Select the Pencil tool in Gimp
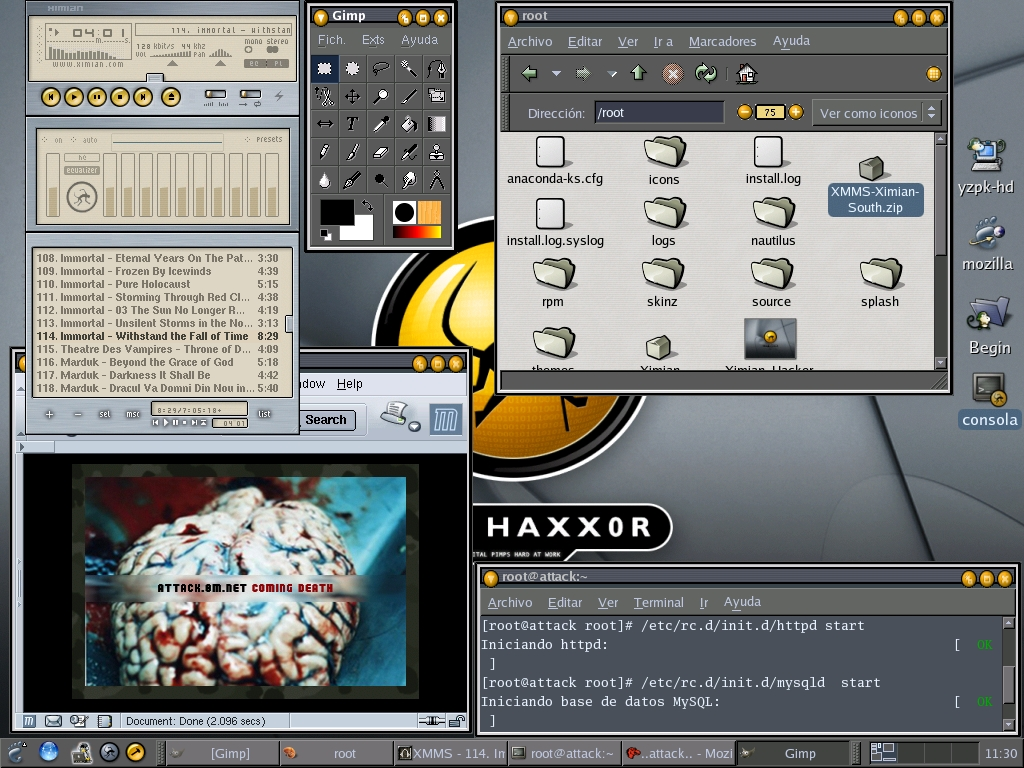This screenshot has height=768, width=1024. [x=324, y=152]
